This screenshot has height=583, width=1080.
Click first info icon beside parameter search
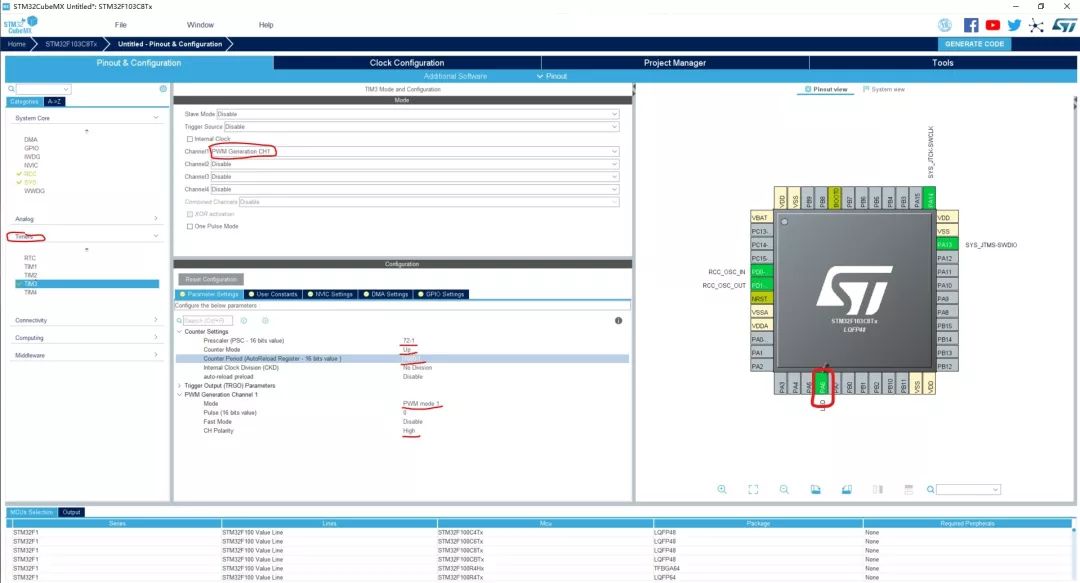click(244, 320)
